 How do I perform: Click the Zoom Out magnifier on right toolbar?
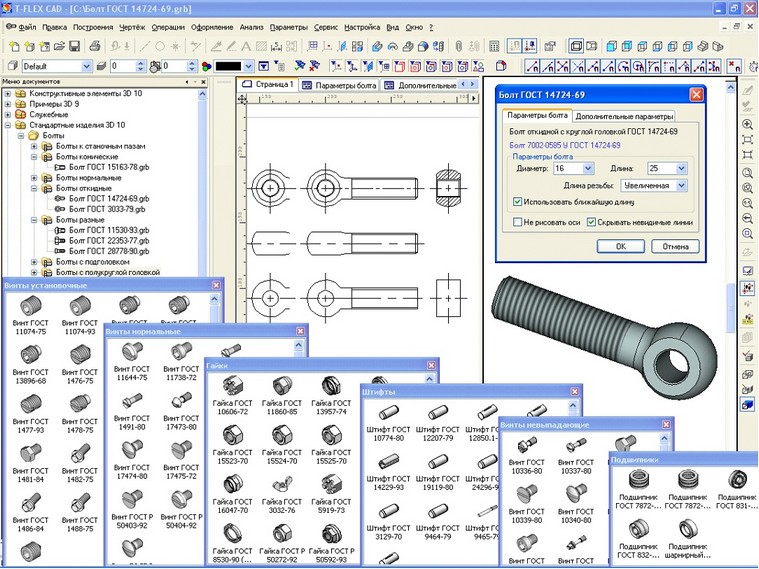pos(747,218)
